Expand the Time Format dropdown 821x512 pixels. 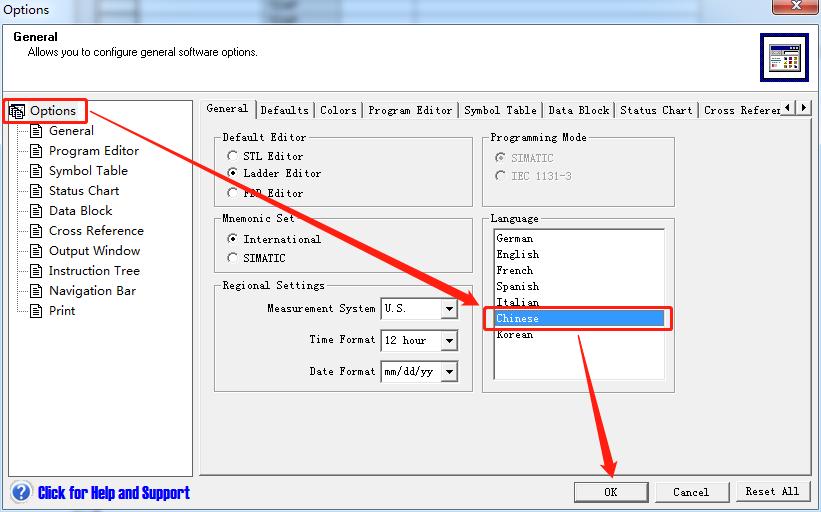click(449, 341)
